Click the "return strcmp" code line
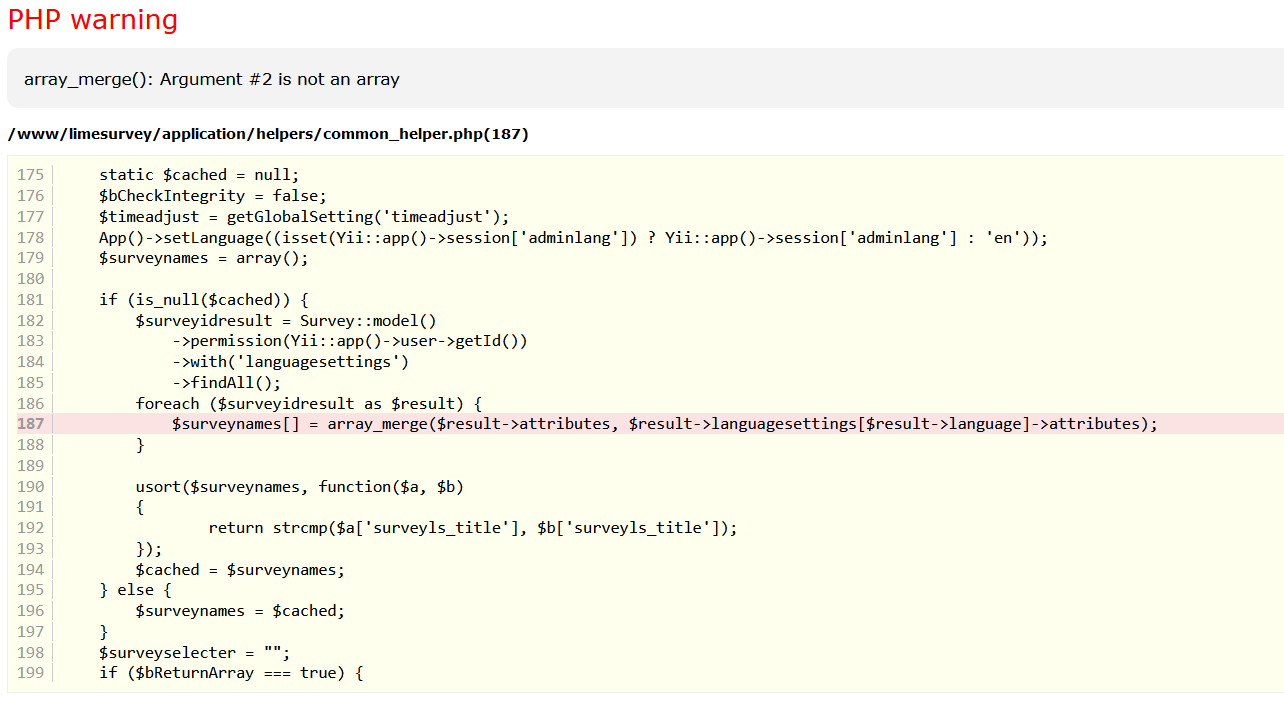The height and width of the screenshot is (711, 1284). 472,528
